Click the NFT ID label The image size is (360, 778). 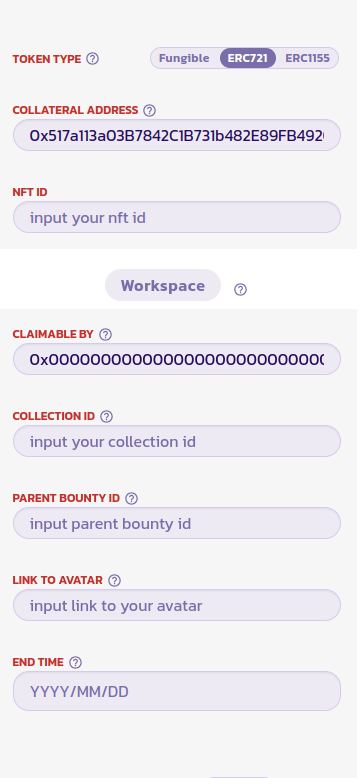30,192
